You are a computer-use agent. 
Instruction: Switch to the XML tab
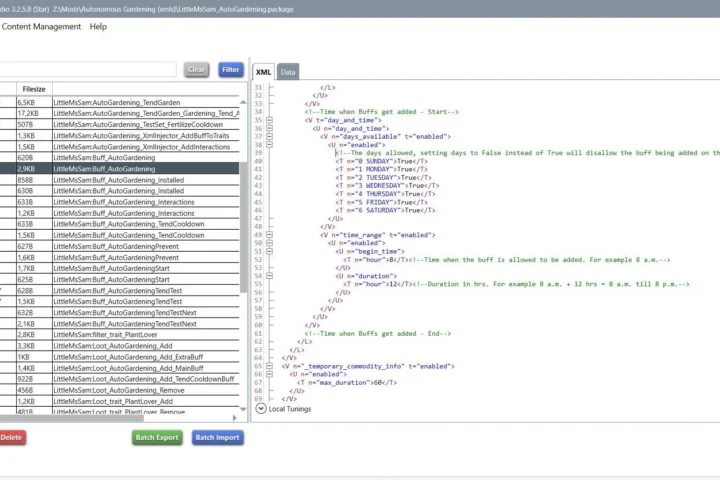pos(263,72)
